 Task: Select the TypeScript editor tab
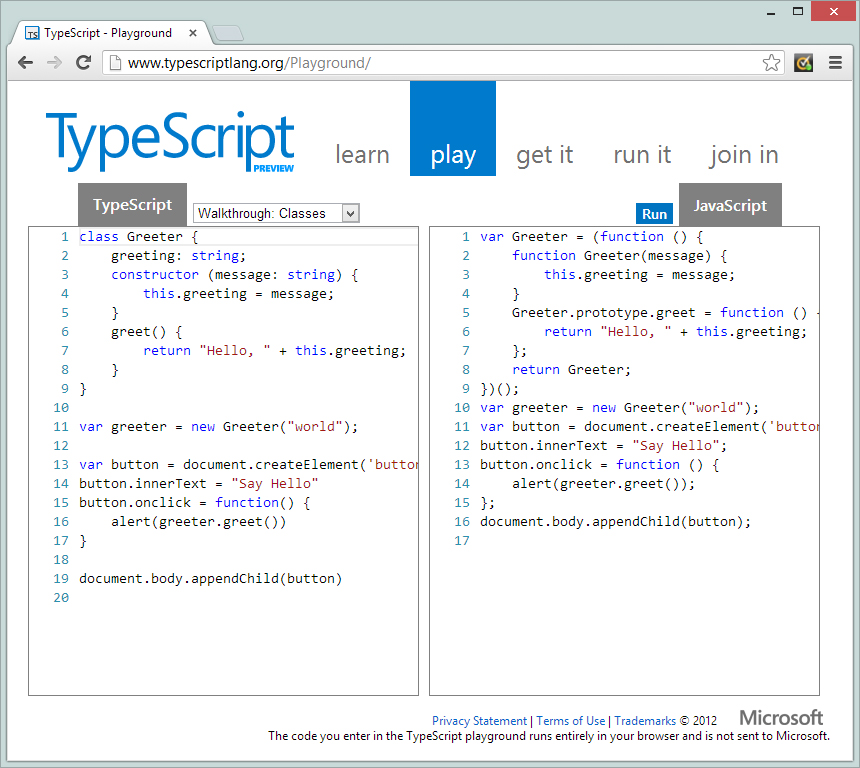132,205
